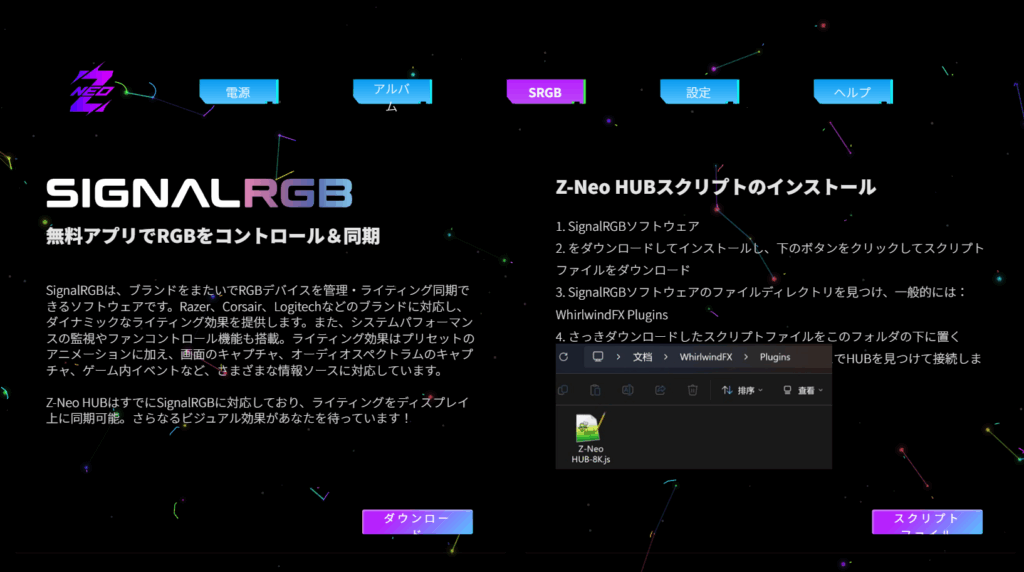Click Plugins in the breadcrumb path

pyautogui.click(x=775, y=357)
